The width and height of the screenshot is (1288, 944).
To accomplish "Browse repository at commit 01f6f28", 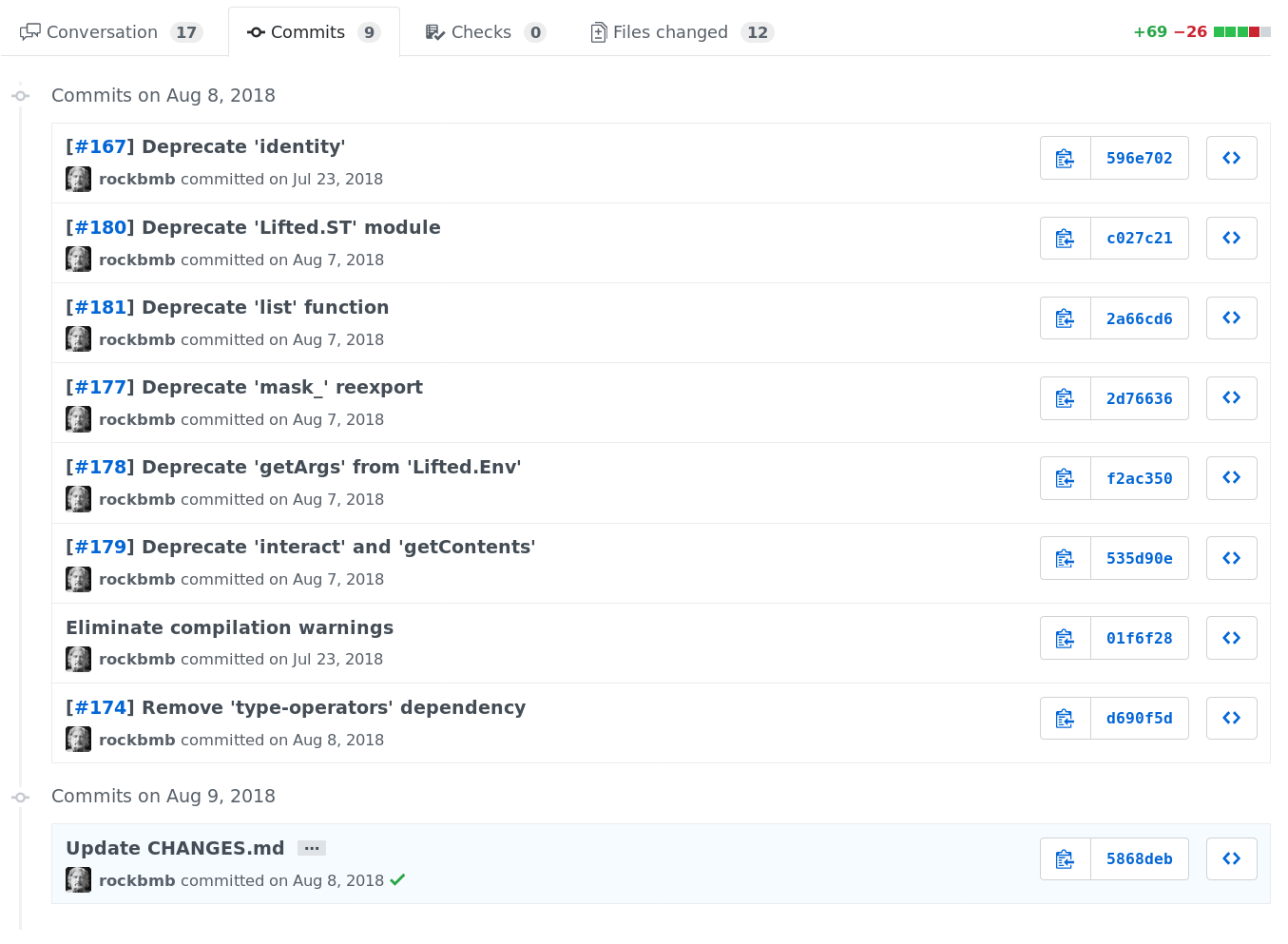I will [1231, 638].
